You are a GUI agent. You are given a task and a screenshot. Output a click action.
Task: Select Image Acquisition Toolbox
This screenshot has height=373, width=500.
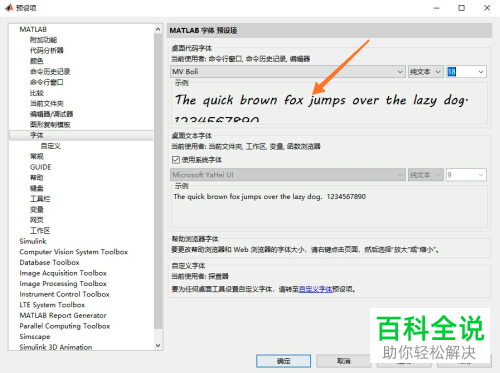63,273
